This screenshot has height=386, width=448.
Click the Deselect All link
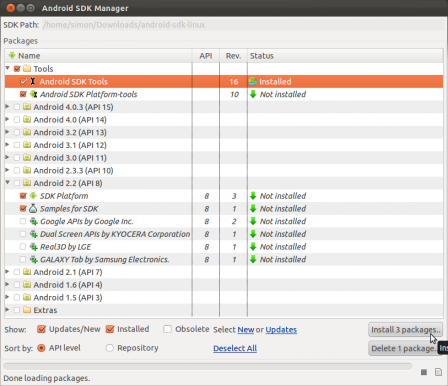(235, 348)
